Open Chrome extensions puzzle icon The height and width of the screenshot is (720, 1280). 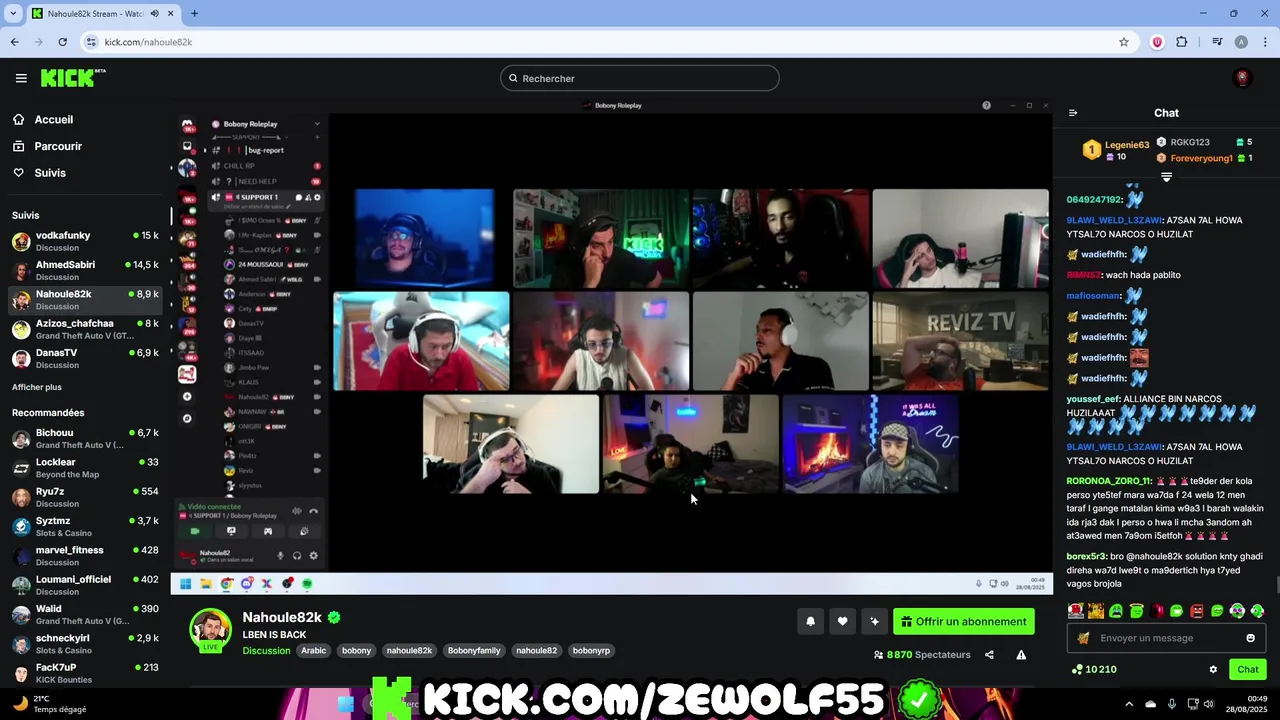[1182, 42]
